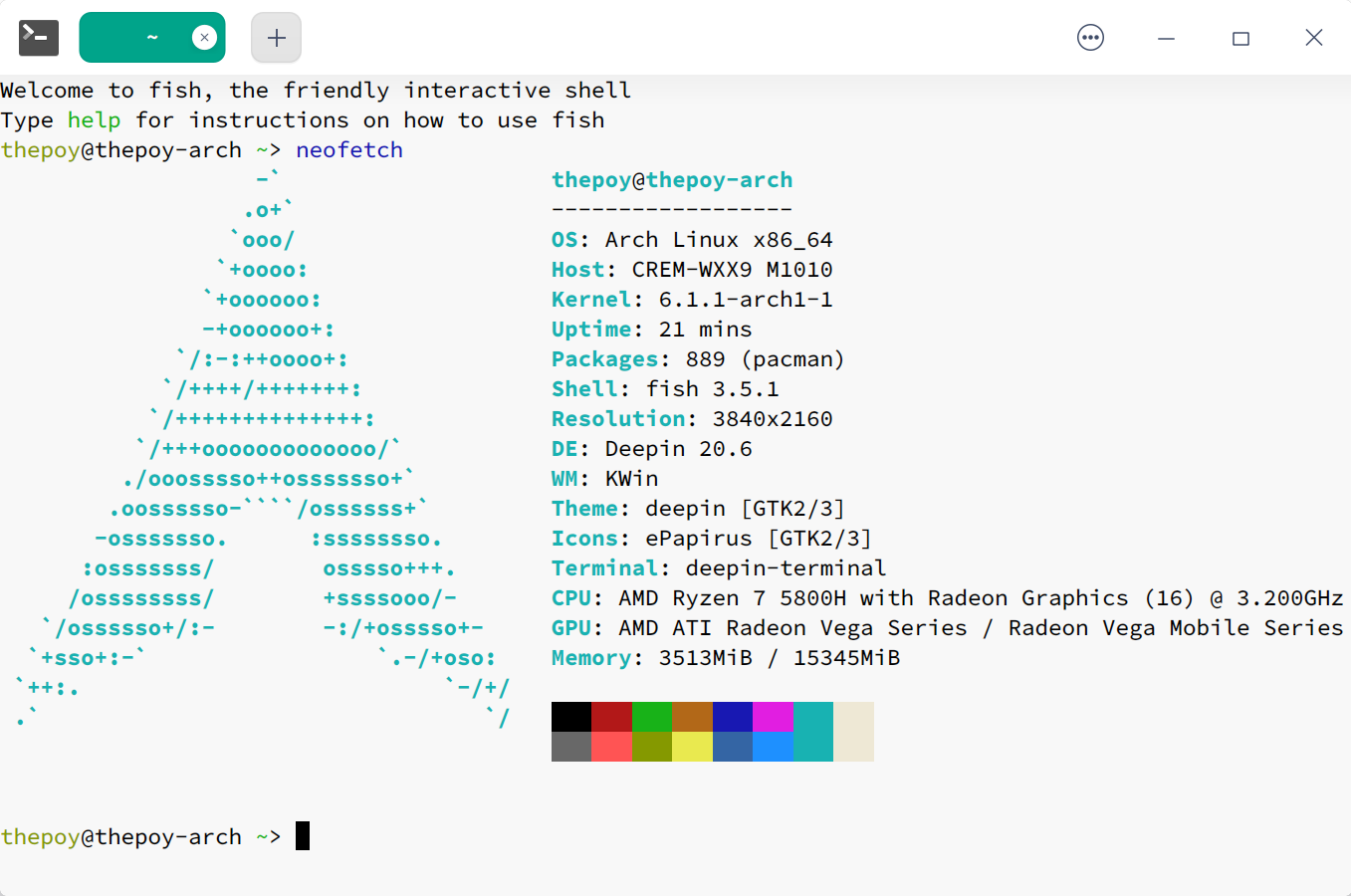The height and width of the screenshot is (896, 1351).
Task: Select the cyan swatch in the bottom row
Action: [x=812, y=747]
